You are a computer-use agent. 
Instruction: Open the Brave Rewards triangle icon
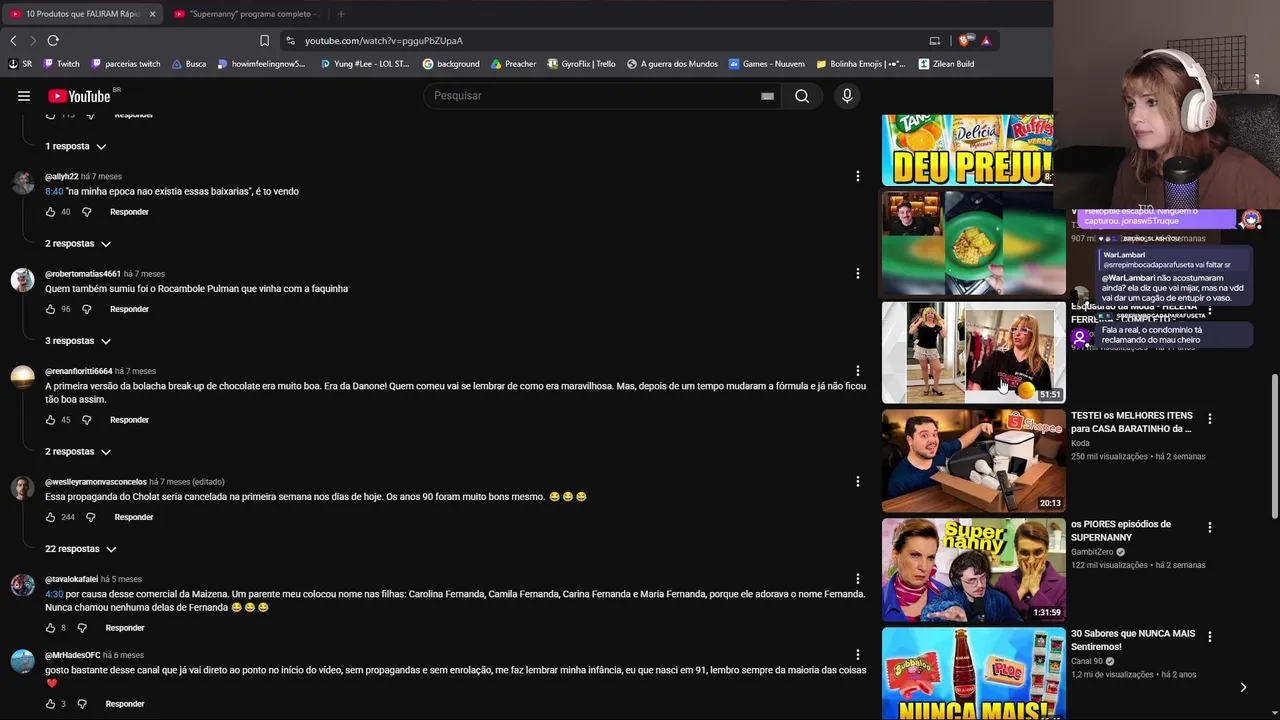(x=986, y=41)
